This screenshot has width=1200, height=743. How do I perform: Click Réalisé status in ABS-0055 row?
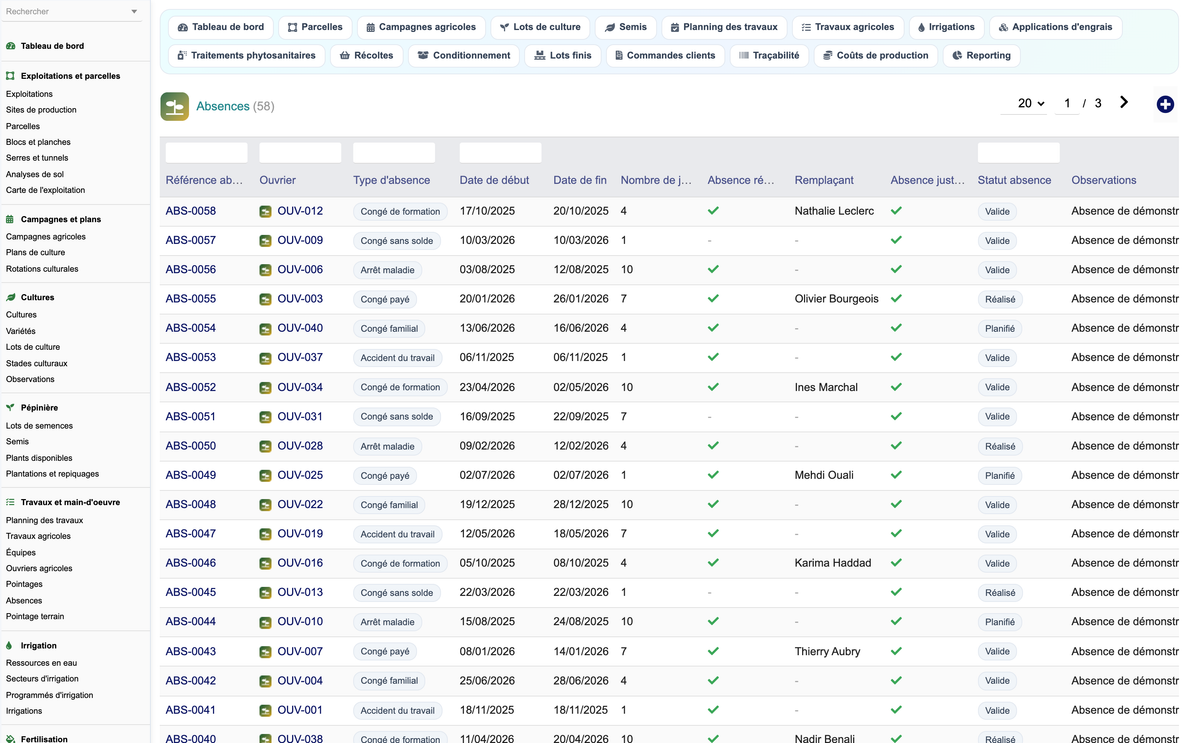pyautogui.click(x=1000, y=299)
